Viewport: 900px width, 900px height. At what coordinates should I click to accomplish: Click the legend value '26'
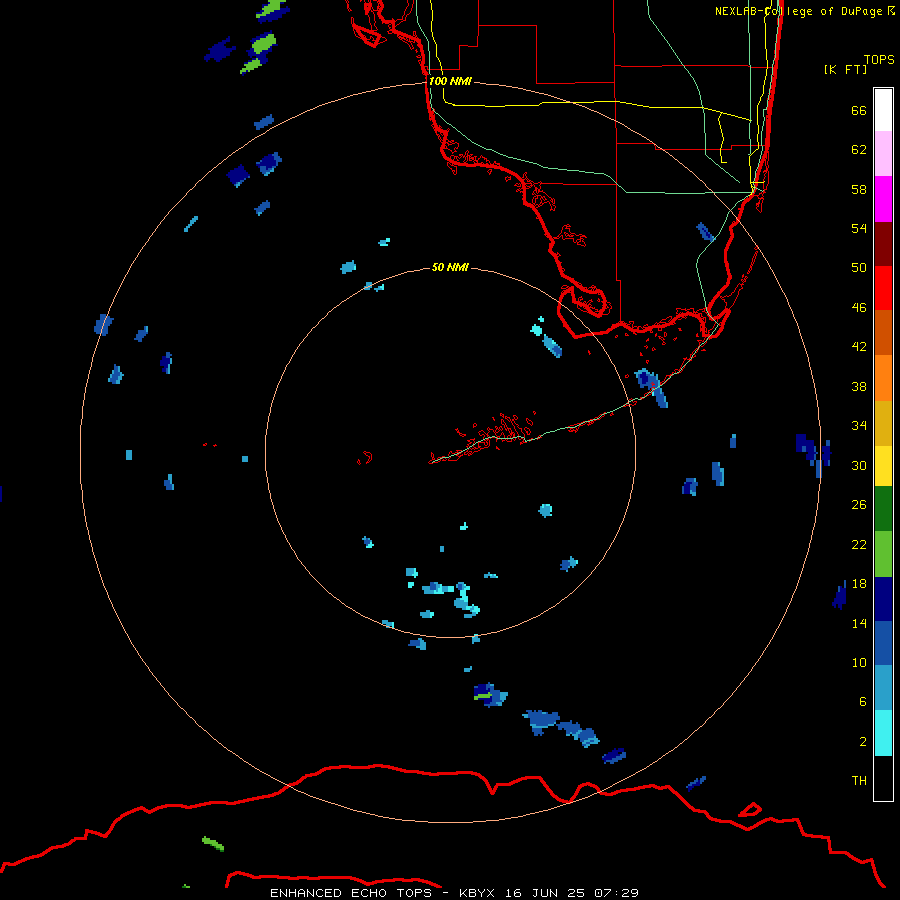click(x=859, y=505)
